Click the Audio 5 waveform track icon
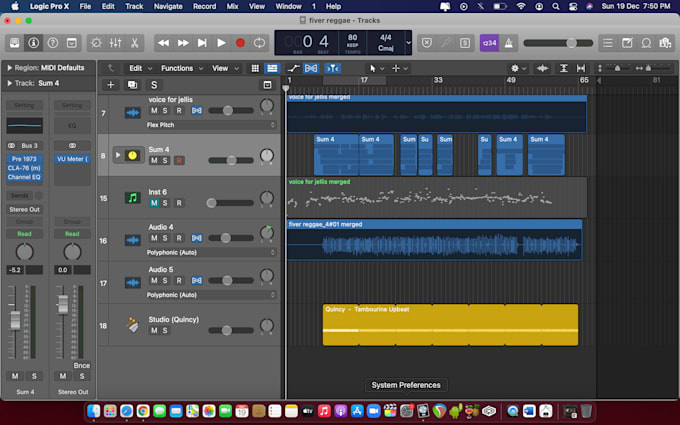680x425 pixels. pos(133,283)
